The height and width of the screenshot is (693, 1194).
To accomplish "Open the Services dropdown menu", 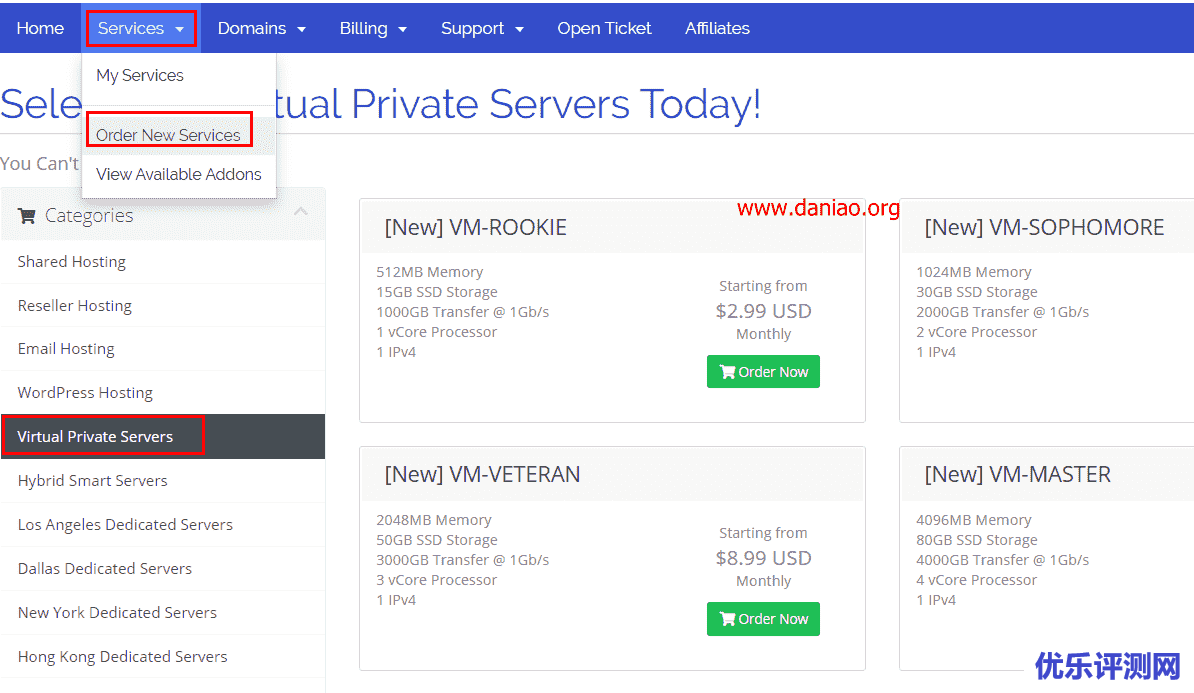I will [x=140, y=28].
